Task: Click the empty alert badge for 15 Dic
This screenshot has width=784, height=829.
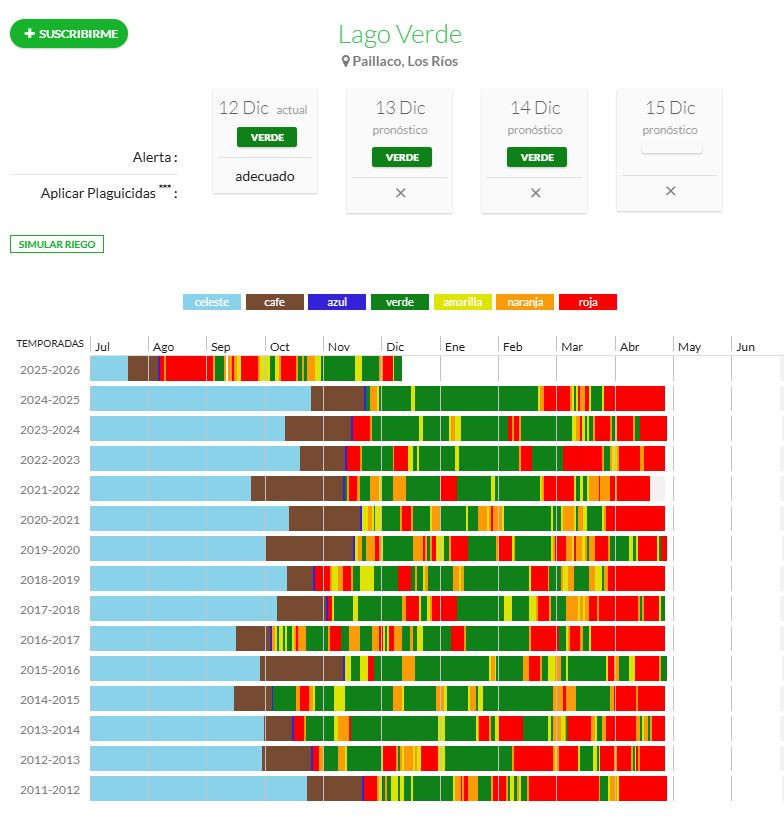Action: point(672,147)
